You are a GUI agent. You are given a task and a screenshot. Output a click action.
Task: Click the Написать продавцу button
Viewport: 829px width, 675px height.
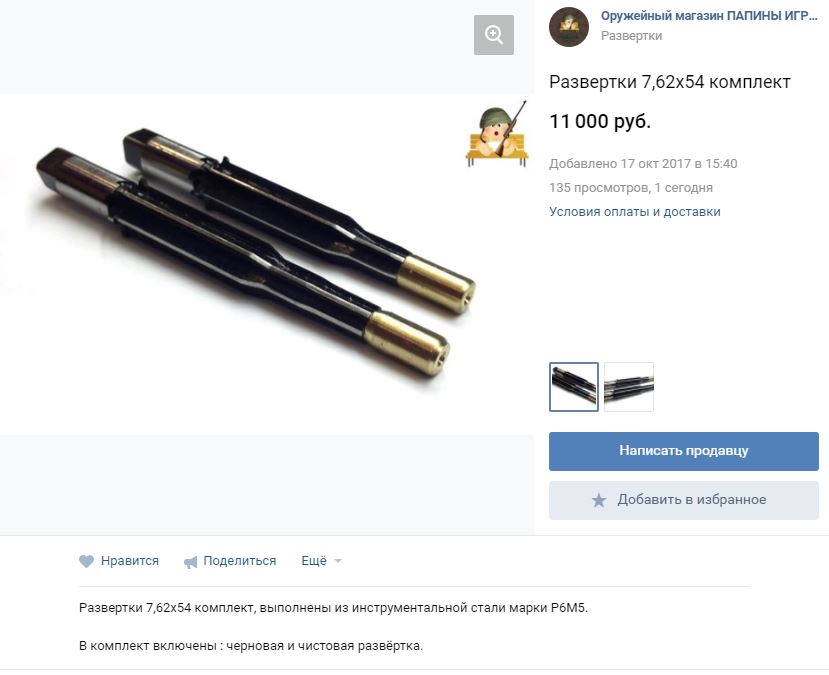(684, 451)
